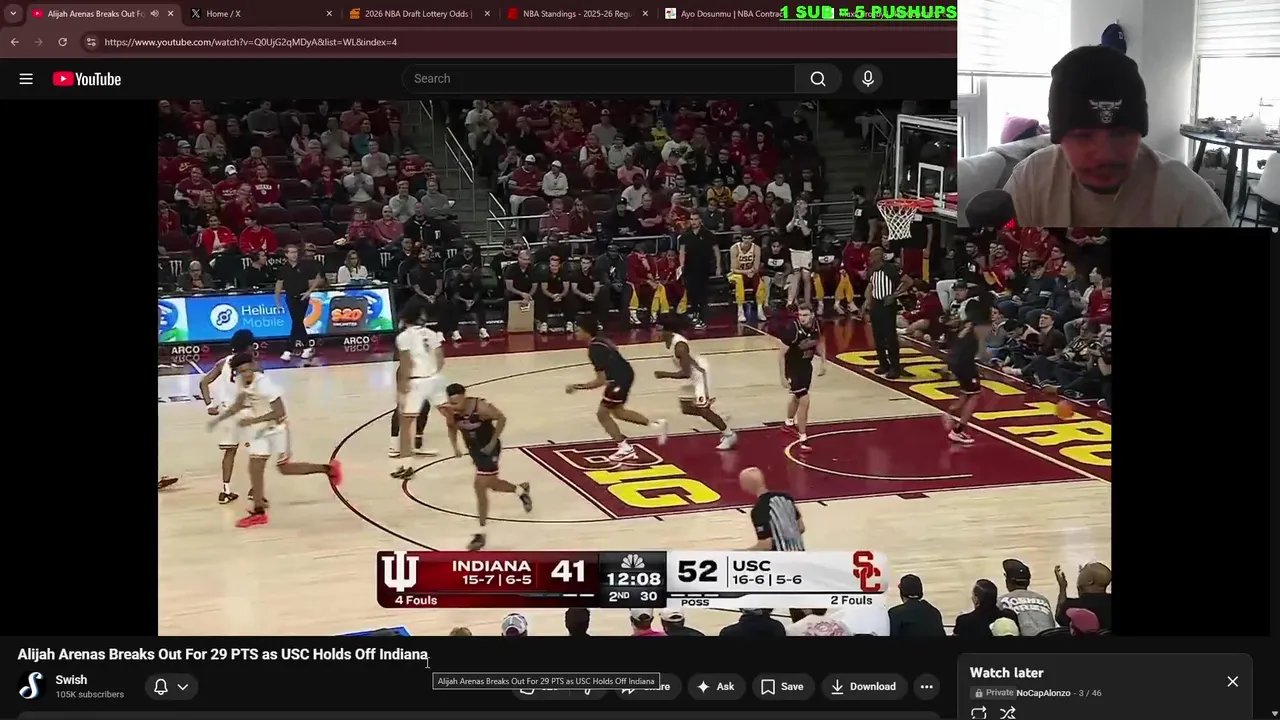Viewport: 1280px width, 720px height.
Task: Close the NBA Draft Lottery Odds tab
Action: pyautogui.click(x=487, y=14)
